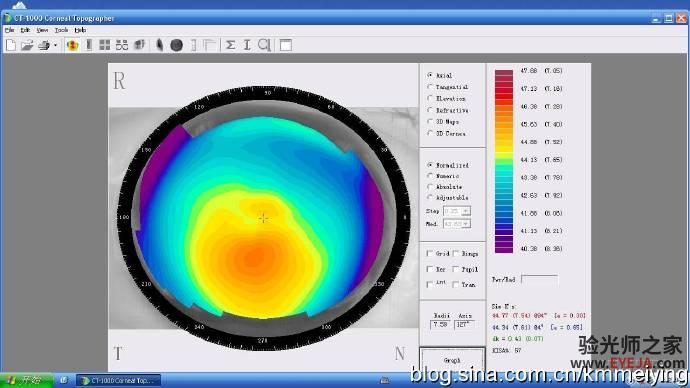Click the Graph button
This screenshot has width=690, height=388.
pos(452,360)
